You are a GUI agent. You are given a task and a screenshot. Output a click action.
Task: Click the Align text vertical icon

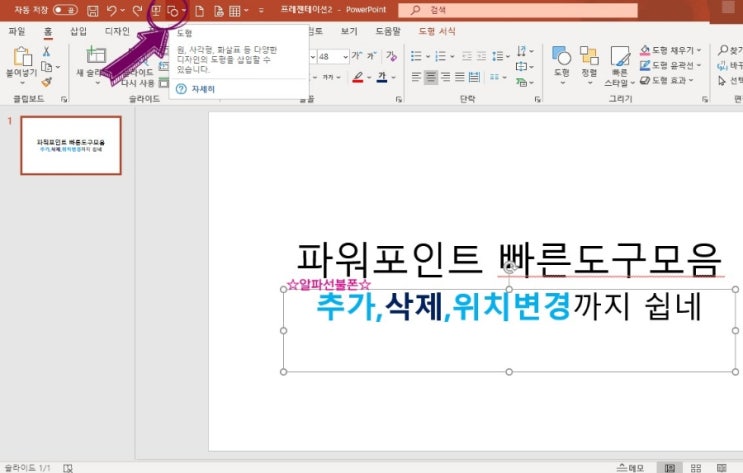pos(521,67)
